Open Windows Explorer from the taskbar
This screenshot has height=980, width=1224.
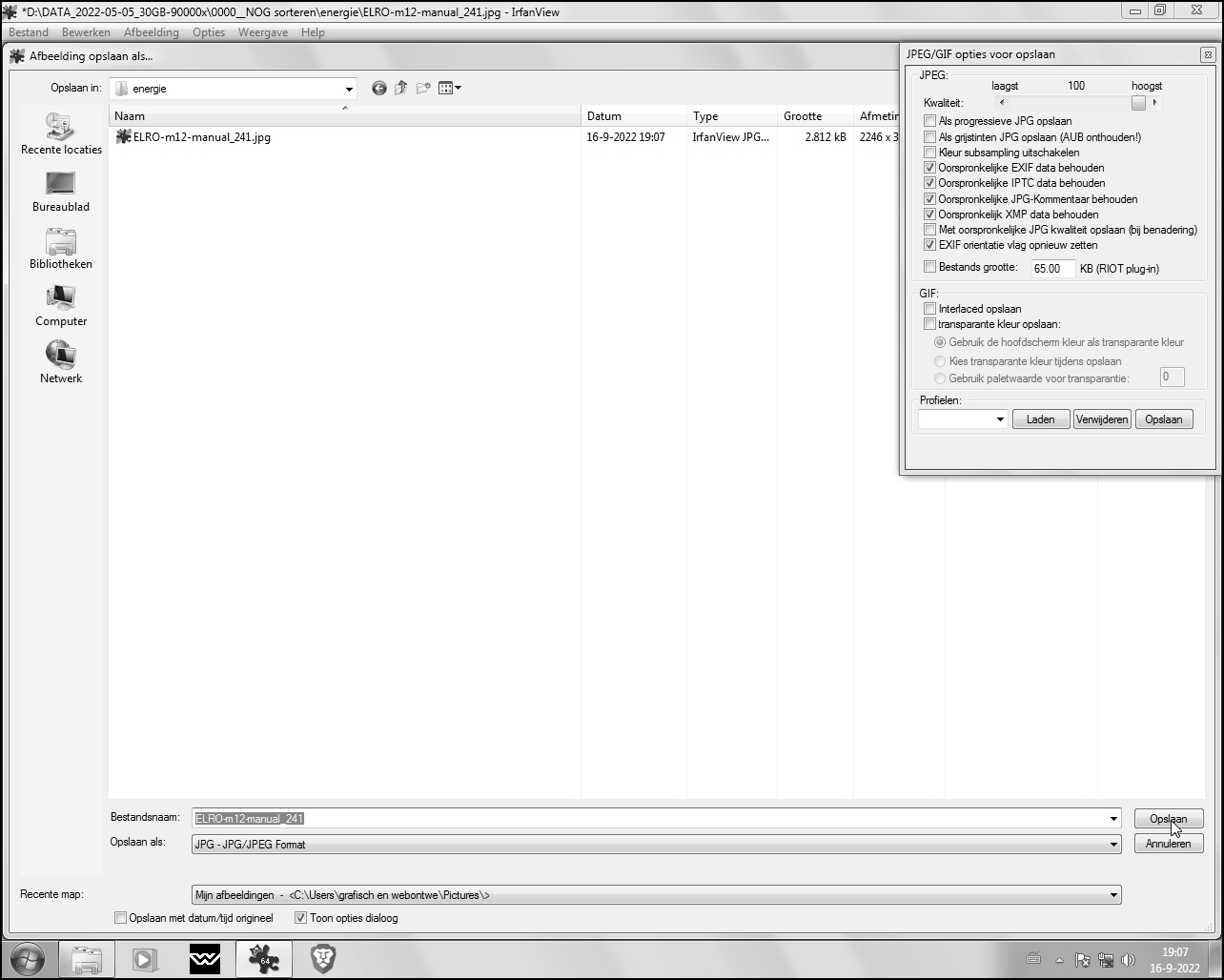click(x=87, y=960)
